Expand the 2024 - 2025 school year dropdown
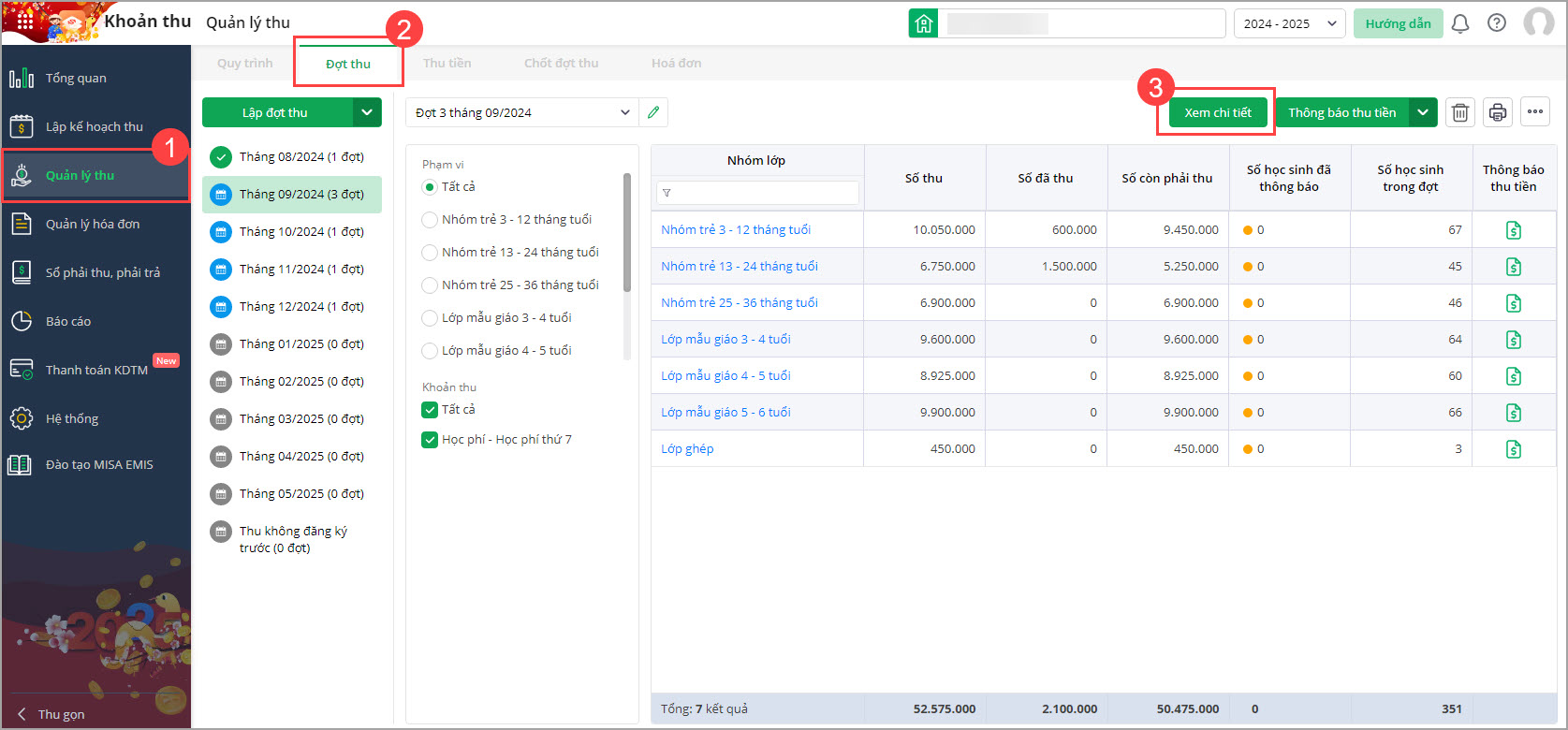The width and height of the screenshot is (1568, 730). [x=1289, y=23]
